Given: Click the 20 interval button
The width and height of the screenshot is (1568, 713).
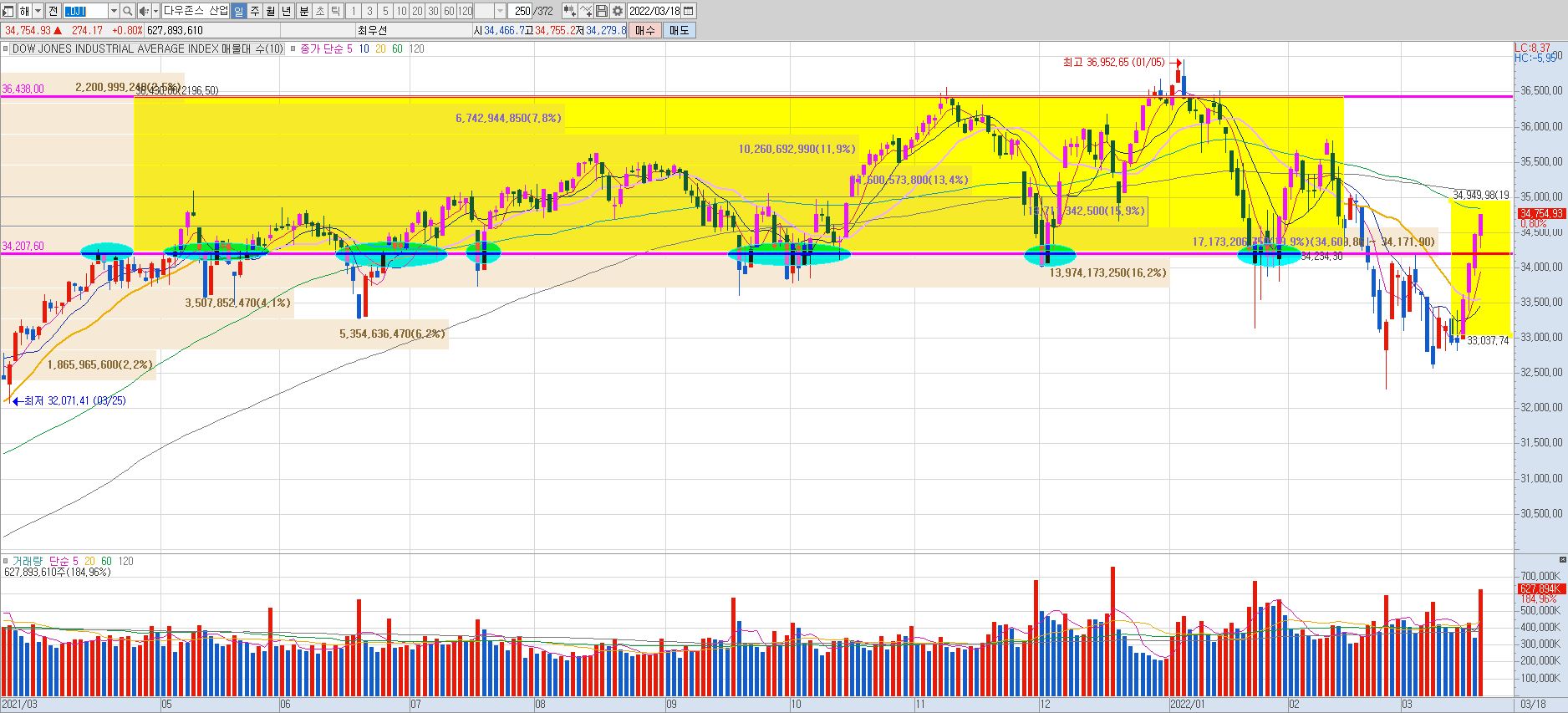Looking at the screenshot, I should point(417,11).
